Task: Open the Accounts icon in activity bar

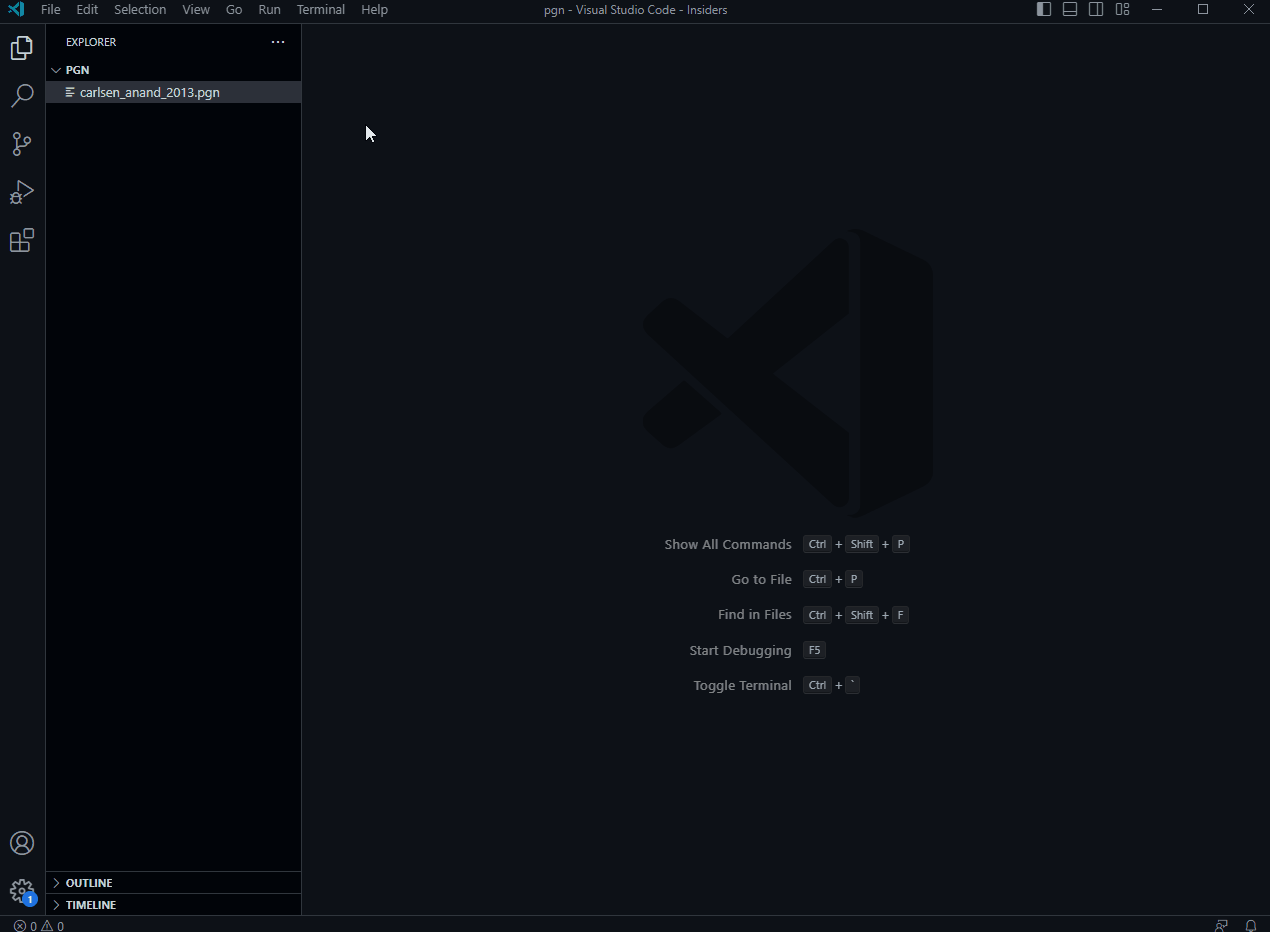Action: click(22, 843)
